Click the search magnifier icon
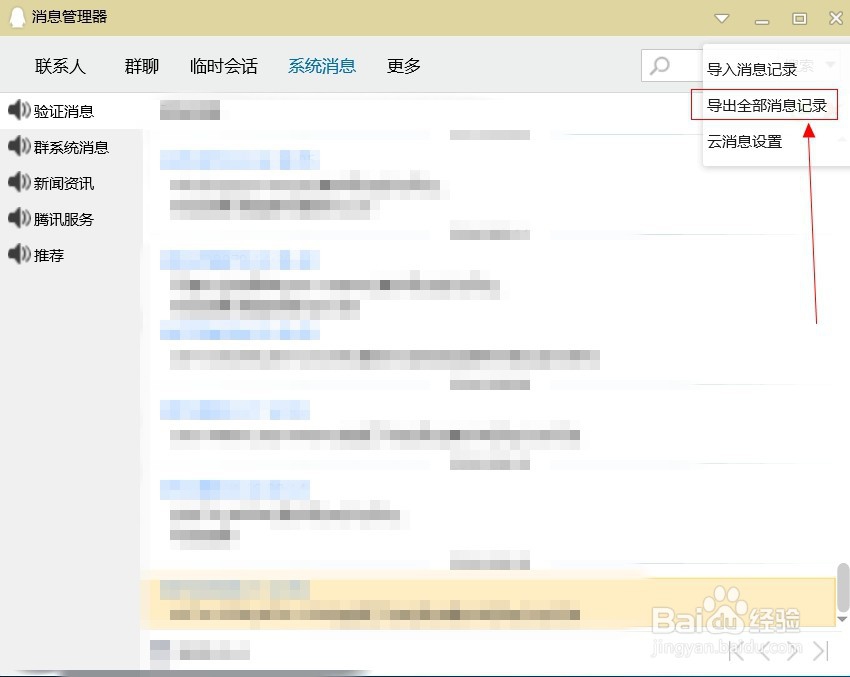The width and height of the screenshot is (850, 677). (x=660, y=65)
